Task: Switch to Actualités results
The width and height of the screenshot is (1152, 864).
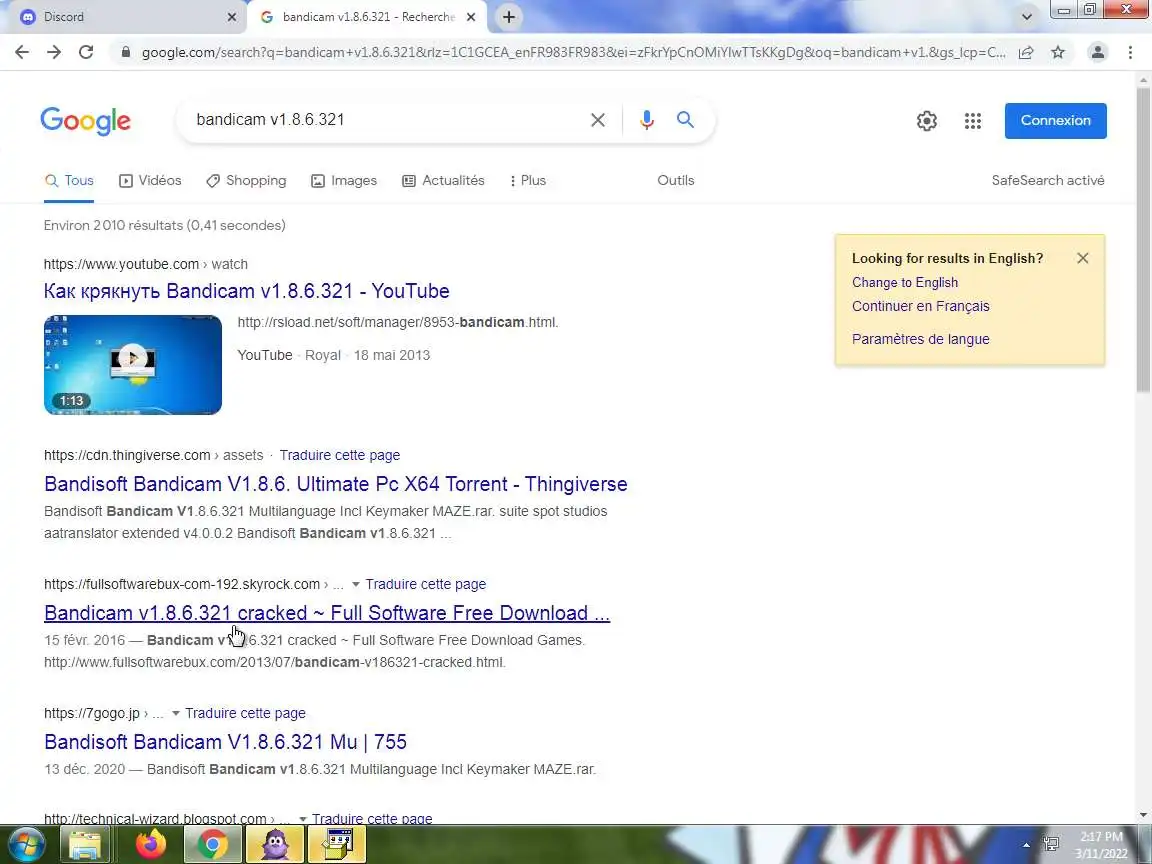Action: [x=443, y=181]
